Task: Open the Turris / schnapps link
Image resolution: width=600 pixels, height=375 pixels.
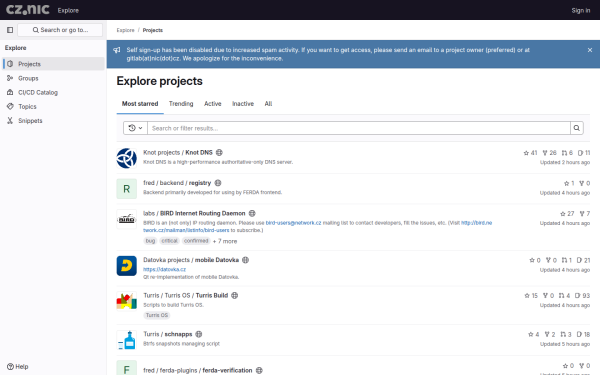Action: point(168,334)
